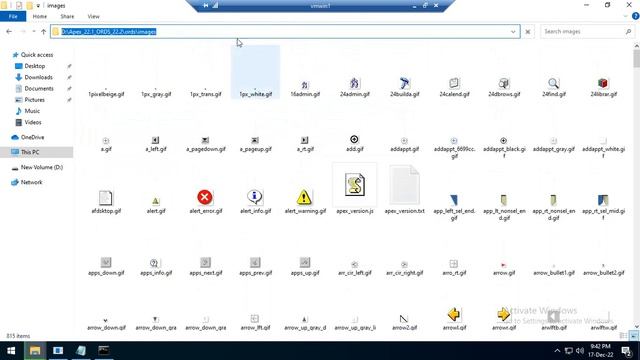Select the 24calend.gif file icon

(x=454, y=83)
